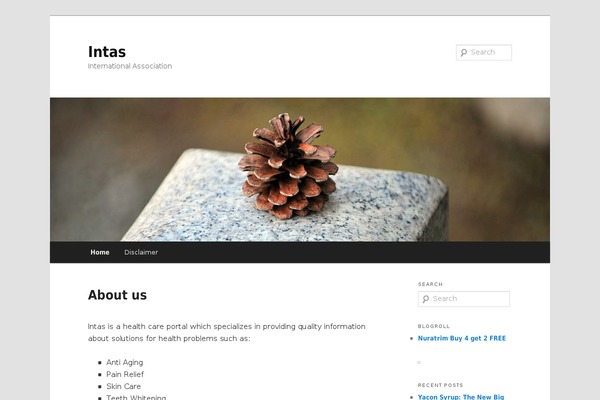
Task: Click the Anti Aging list item
Action: 125,362
